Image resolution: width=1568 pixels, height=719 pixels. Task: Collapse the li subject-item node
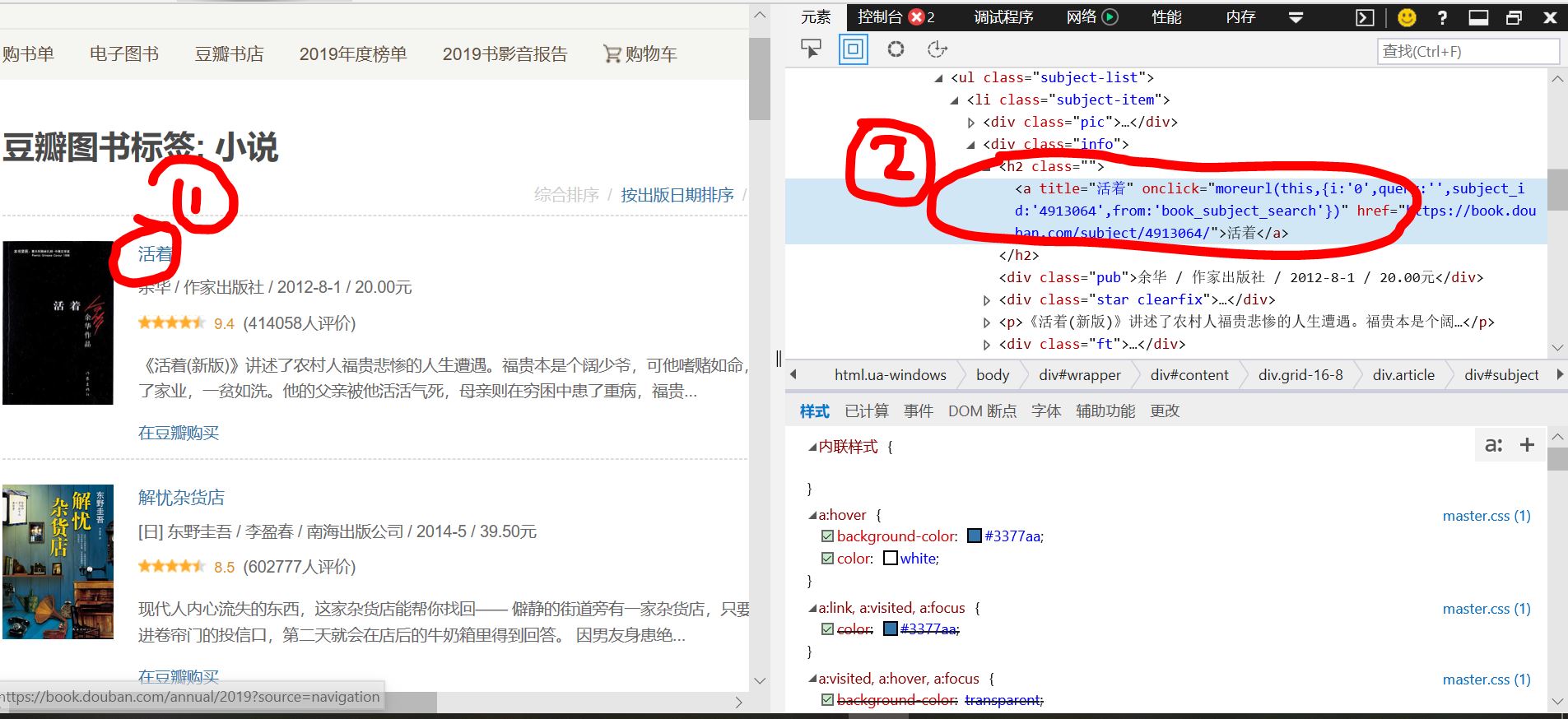pyautogui.click(x=955, y=100)
